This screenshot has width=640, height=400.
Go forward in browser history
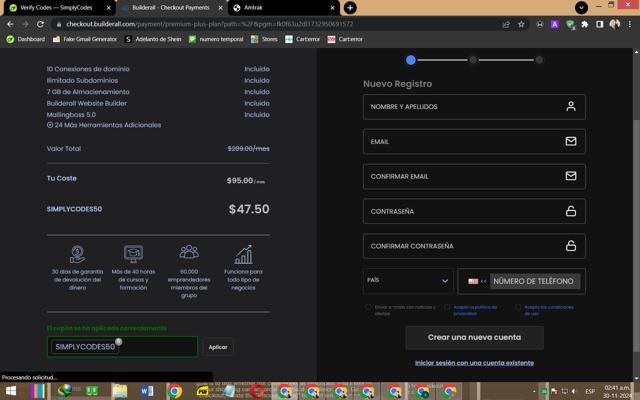25,24
